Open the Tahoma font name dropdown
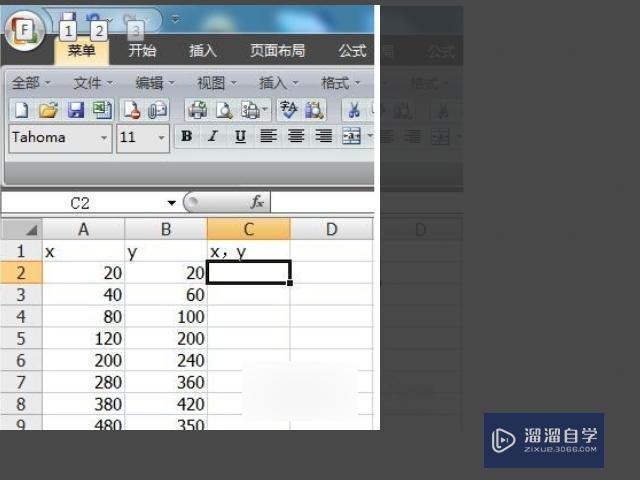Screen dimensions: 640x480 coord(104,138)
